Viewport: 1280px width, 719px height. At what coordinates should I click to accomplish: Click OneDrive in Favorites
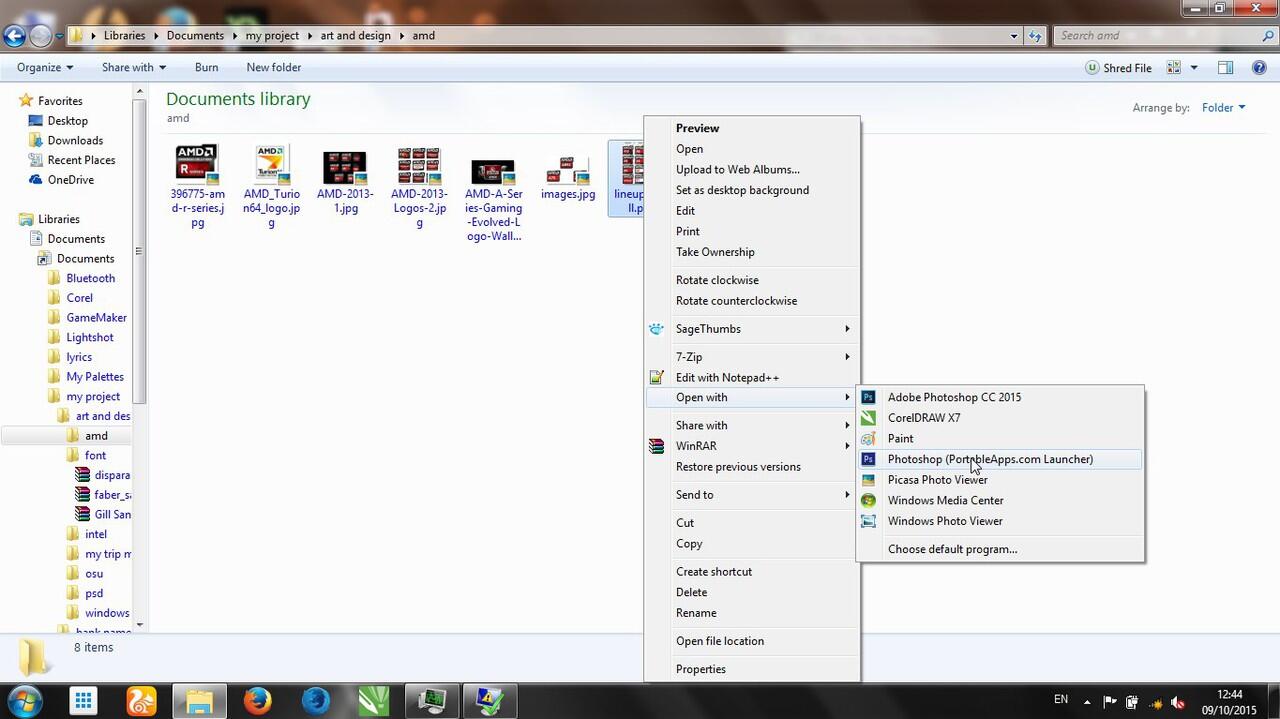coord(70,180)
